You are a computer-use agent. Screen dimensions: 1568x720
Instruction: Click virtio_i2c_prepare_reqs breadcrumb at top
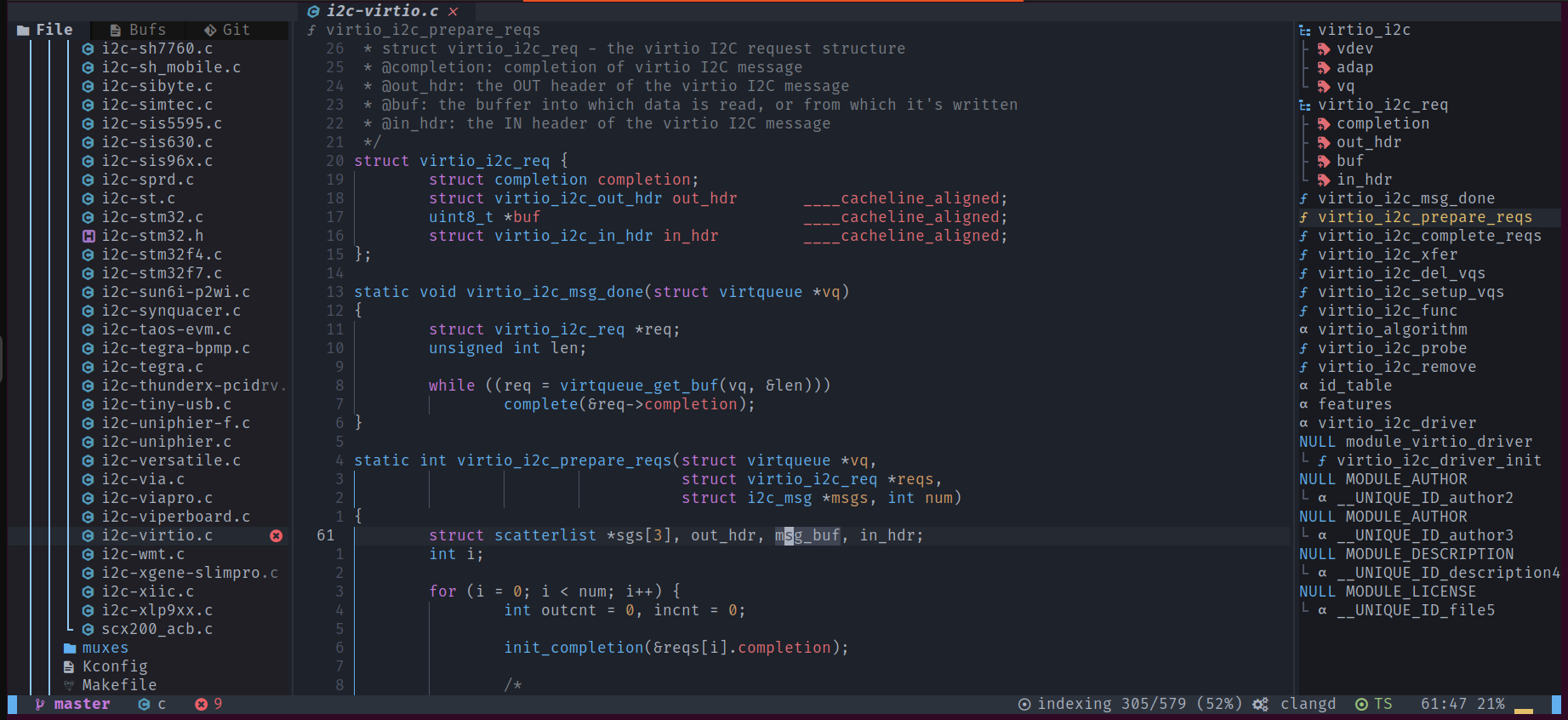pyautogui.click(x=432, y=30)
